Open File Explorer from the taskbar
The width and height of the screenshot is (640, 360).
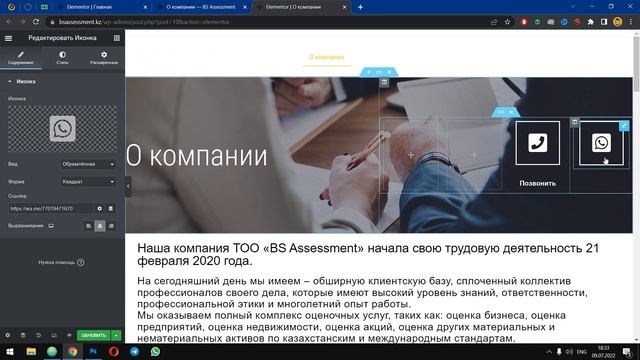[31, 351]
